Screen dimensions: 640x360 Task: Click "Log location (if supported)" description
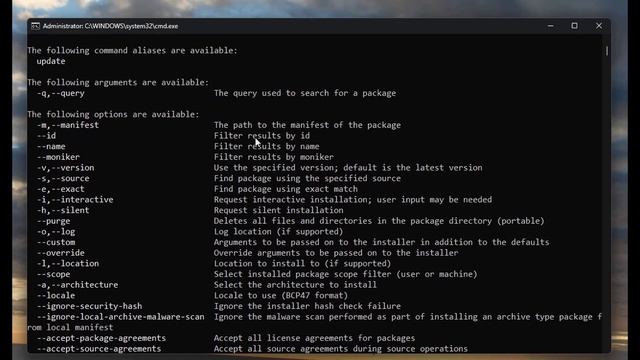(x=278, y=231)
